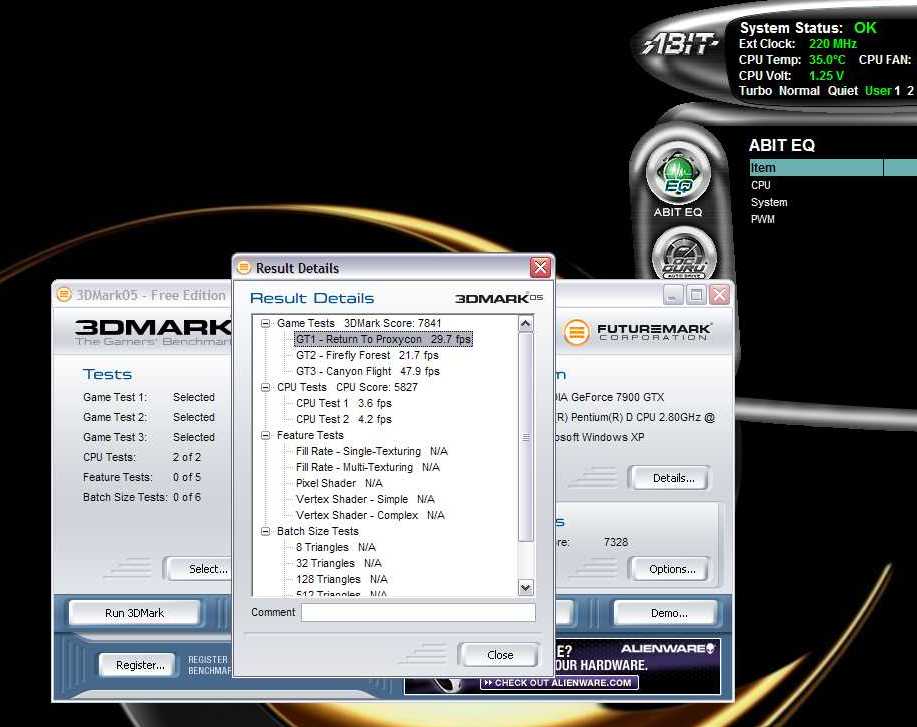Select Vertex Shader - Simple row
Image resolution: width=917 pixels, height=727 pixels.
coord(365,499)
